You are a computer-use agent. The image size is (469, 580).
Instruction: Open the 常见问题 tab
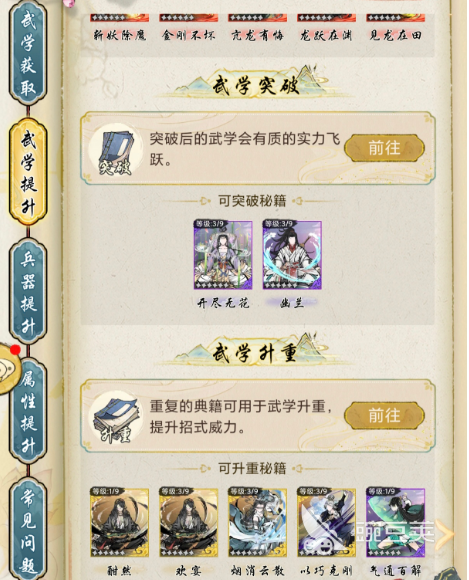28,529
